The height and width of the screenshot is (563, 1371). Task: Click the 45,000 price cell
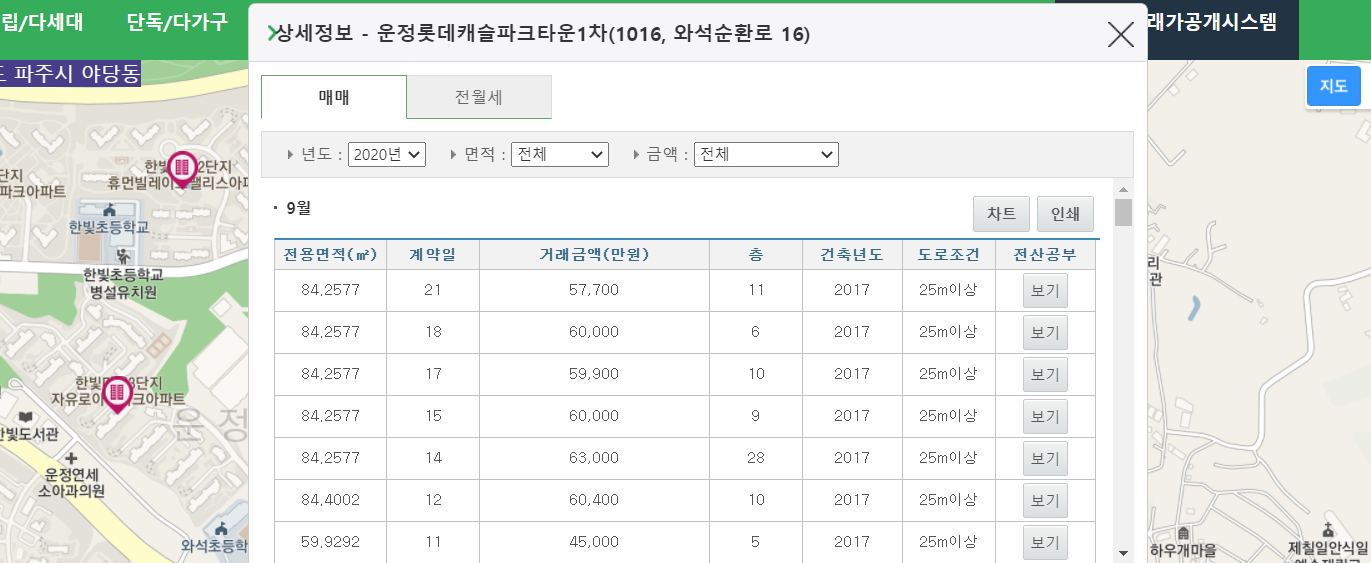[x=595, y=542]
